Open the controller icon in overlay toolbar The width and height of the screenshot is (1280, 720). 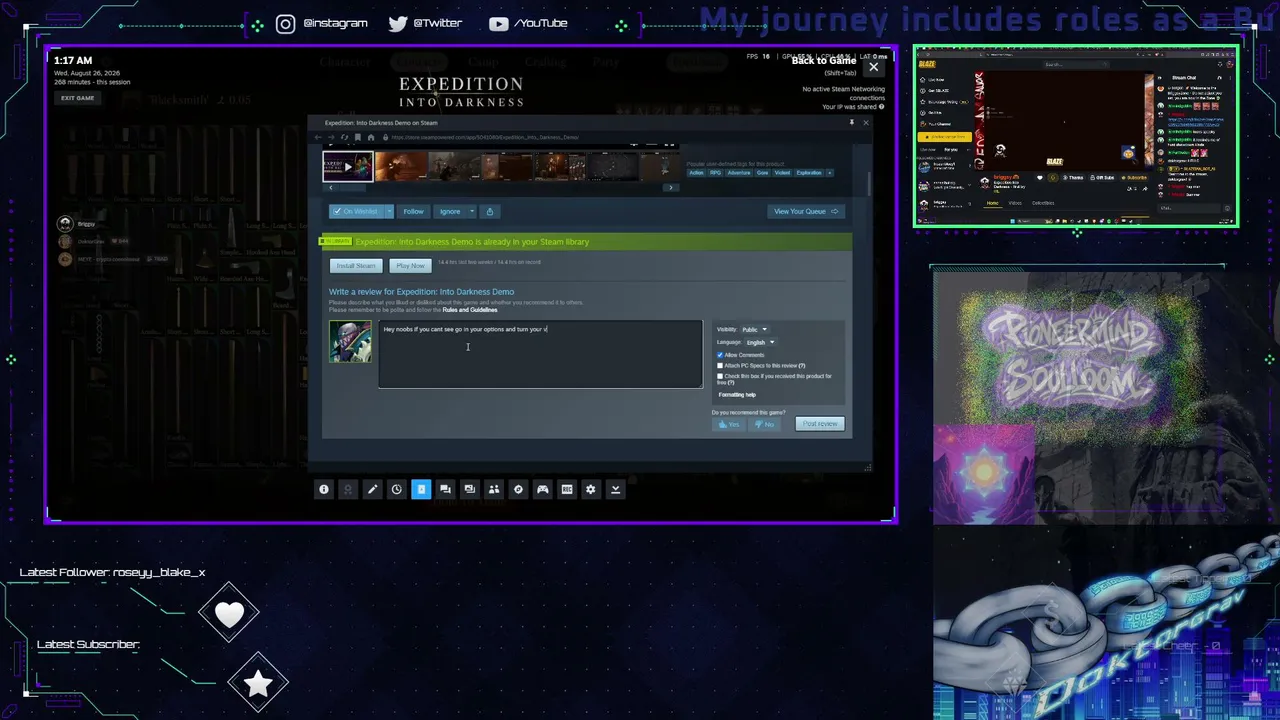coord(542,489)
